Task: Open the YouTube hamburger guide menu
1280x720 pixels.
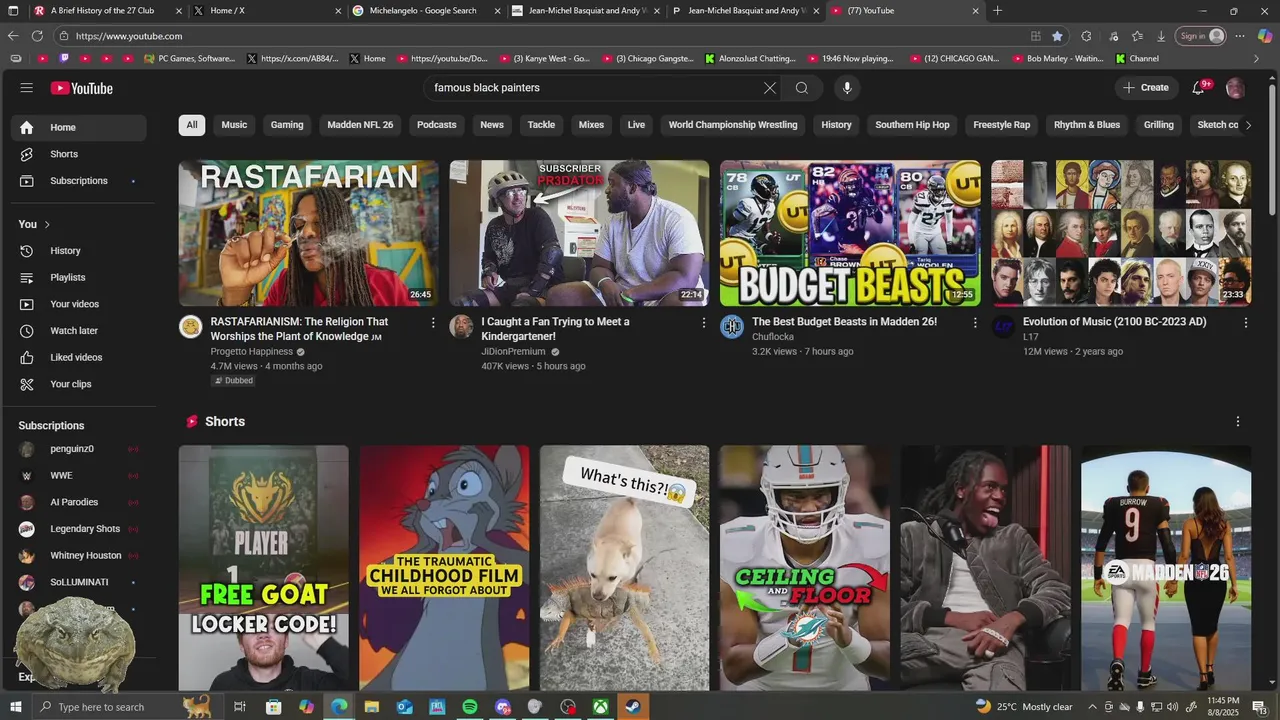Action: pyautogui.click(x=26, y=88)
